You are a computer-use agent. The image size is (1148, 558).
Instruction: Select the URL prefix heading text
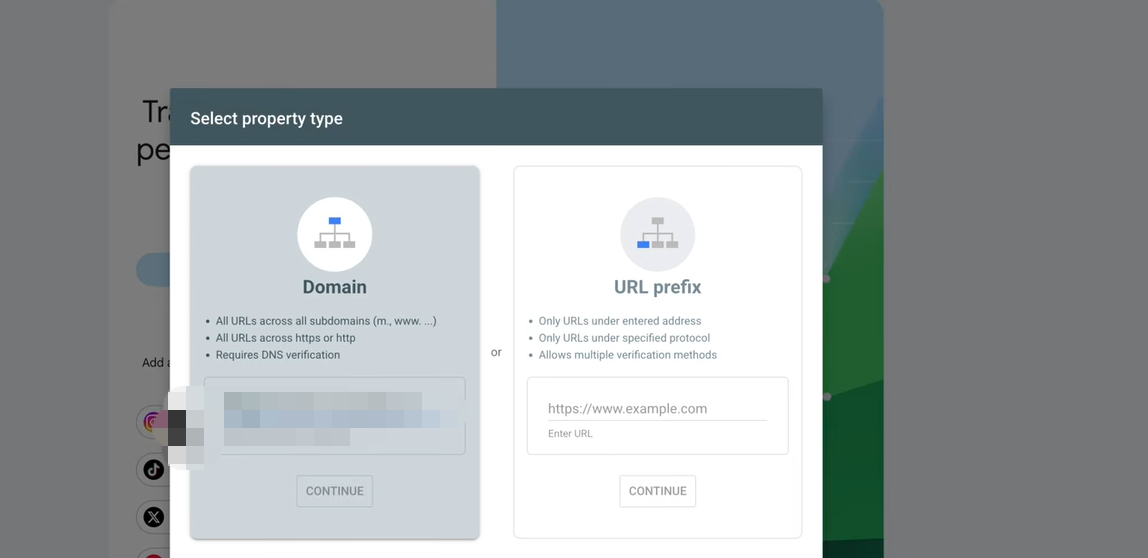pos(657,287)
